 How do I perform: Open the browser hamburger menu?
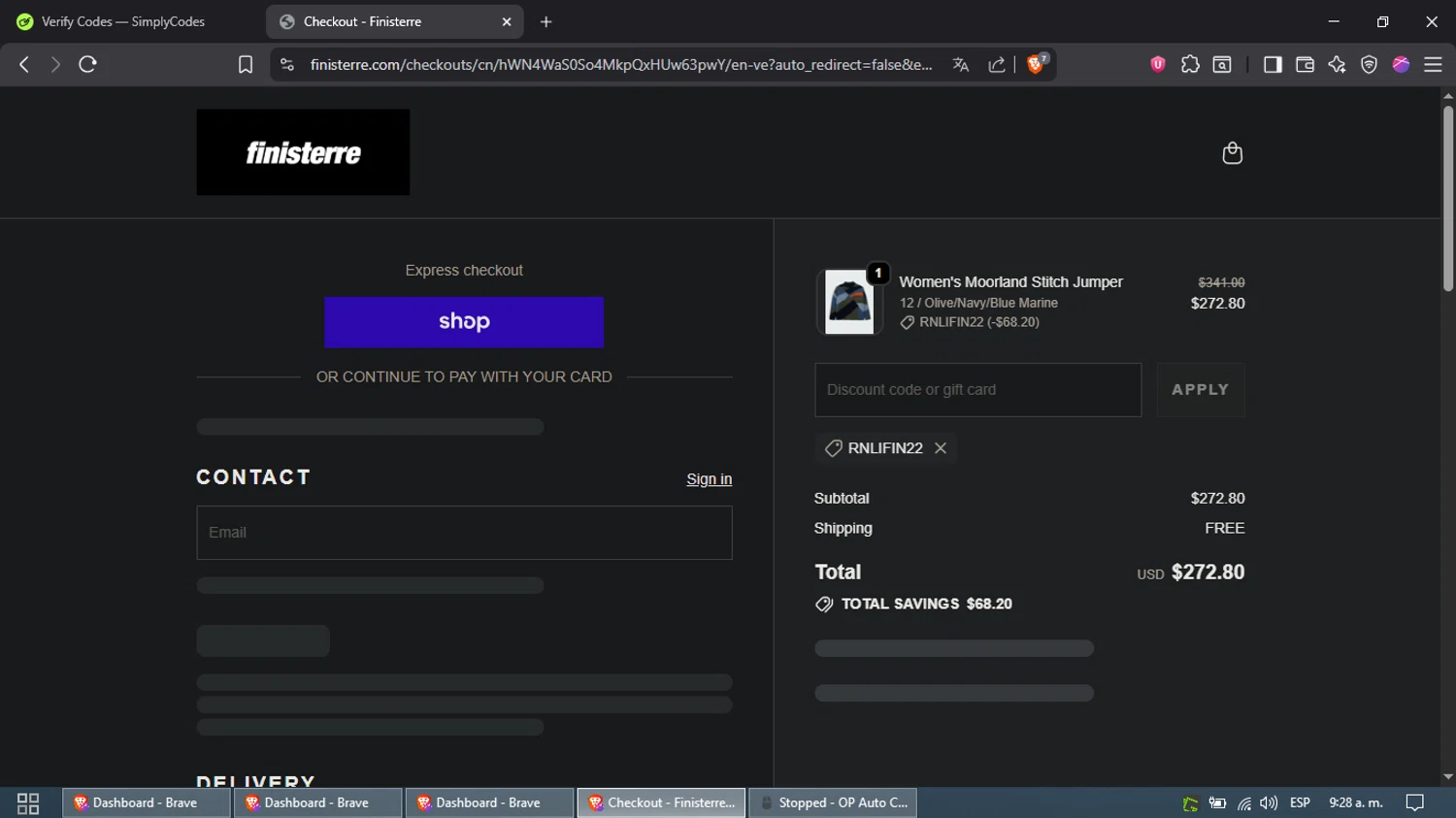tap(1433, 64)
